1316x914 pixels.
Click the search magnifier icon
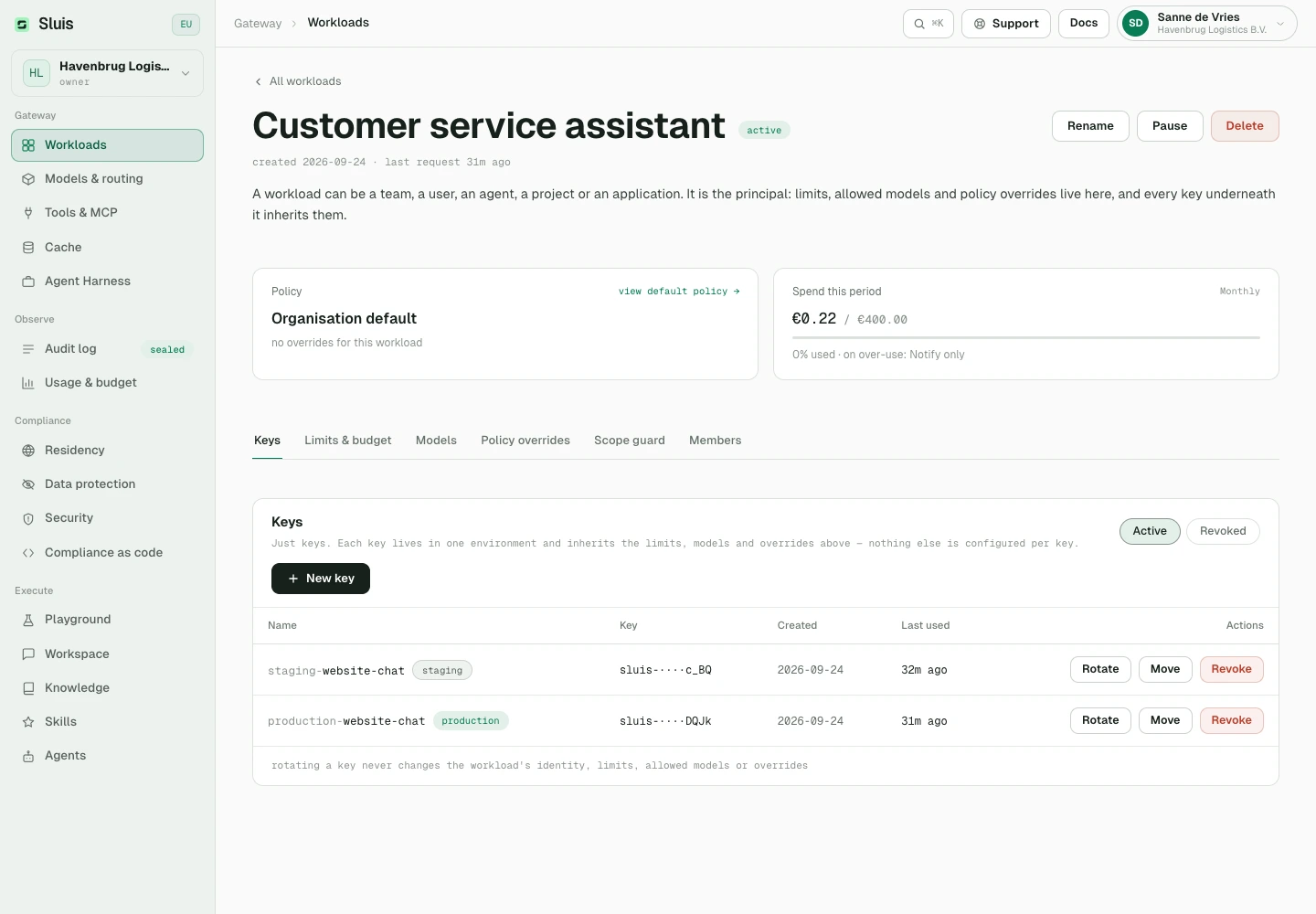(919, 24)
